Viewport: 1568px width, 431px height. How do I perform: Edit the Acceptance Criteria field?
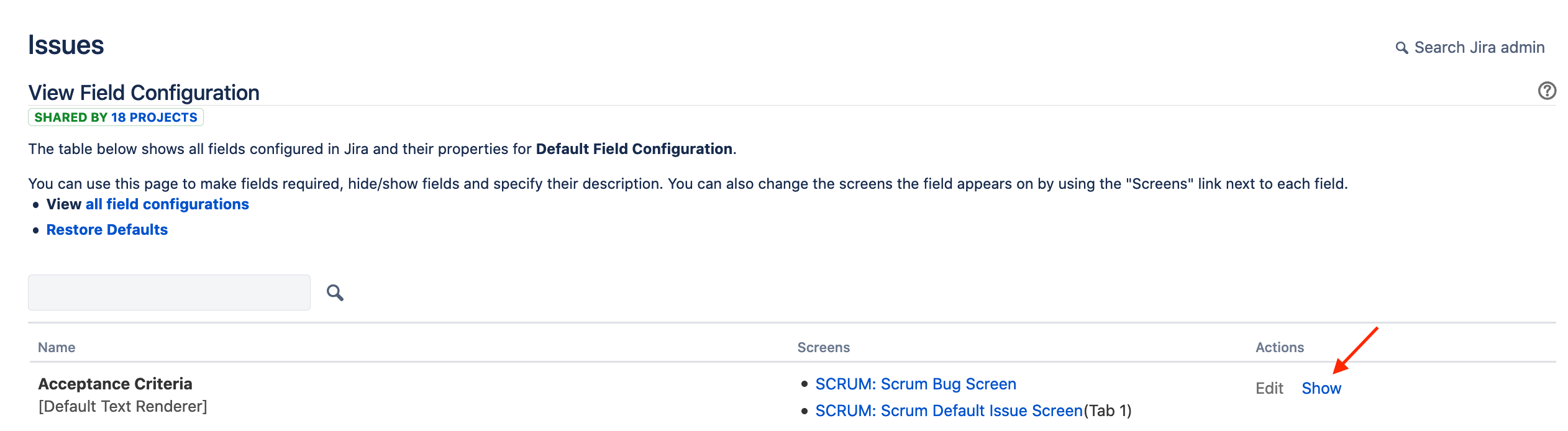pyautogui.click(x=1269, y=388)
